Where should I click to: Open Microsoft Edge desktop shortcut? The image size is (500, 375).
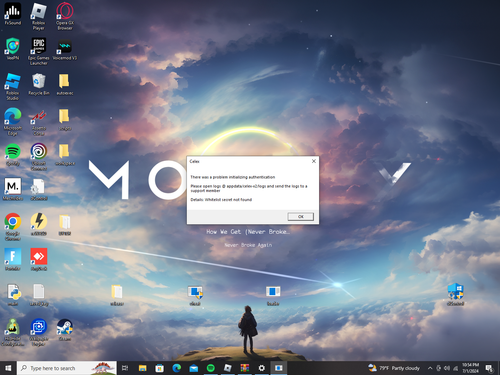coord(13,122)
